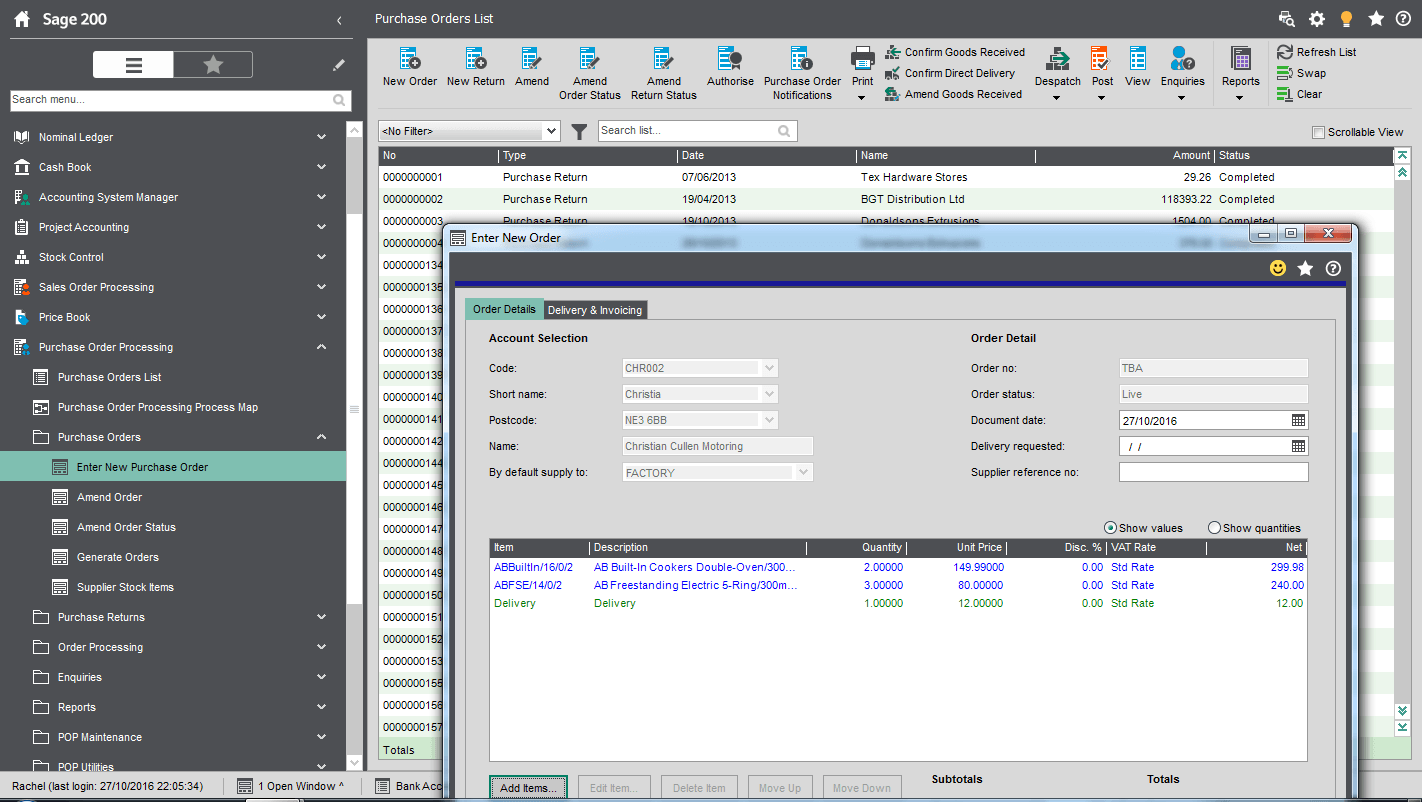Click Amend Goods Received

coord(953,94)
